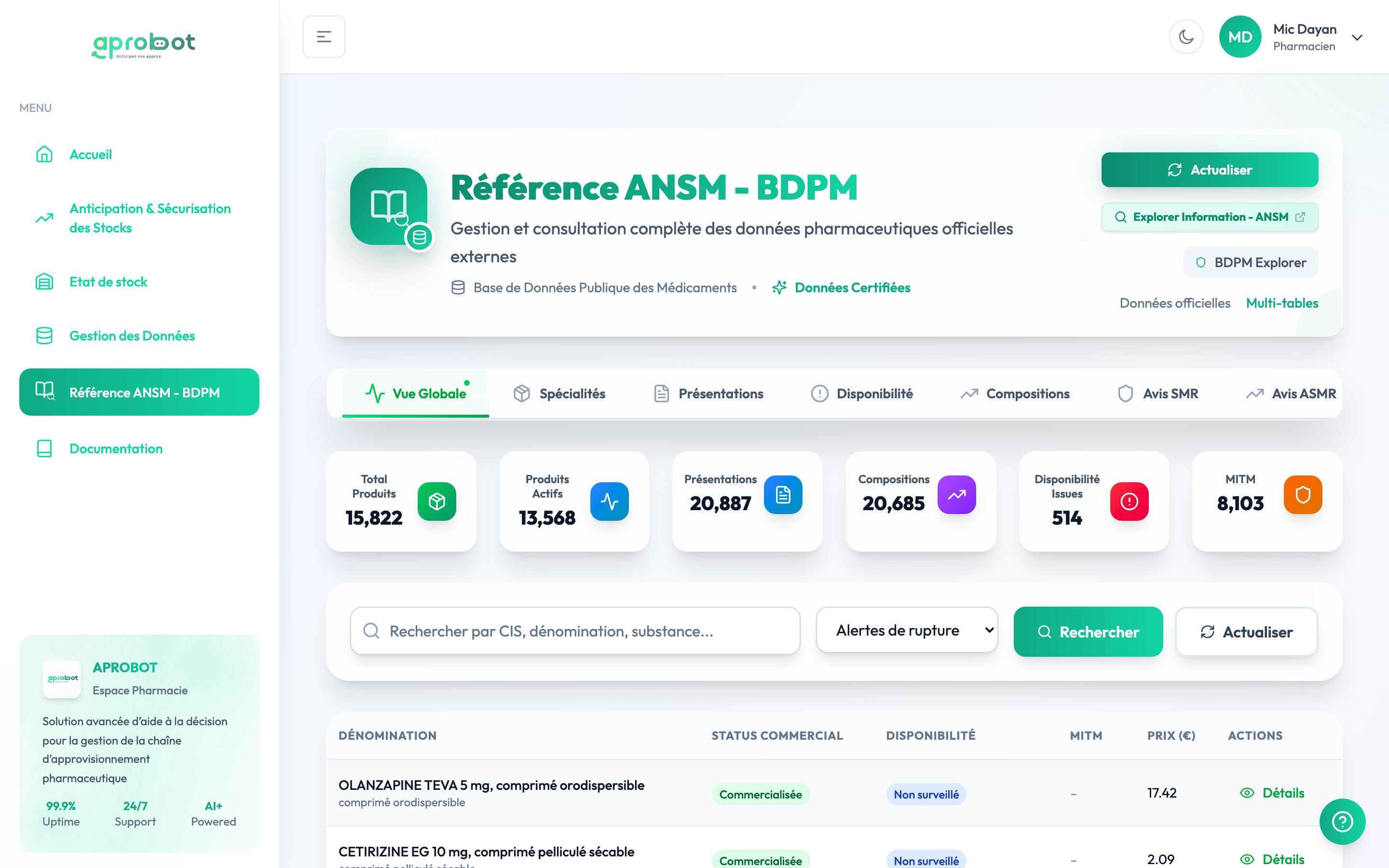Open the Avis SMR tab

(x=1157, y=393)
